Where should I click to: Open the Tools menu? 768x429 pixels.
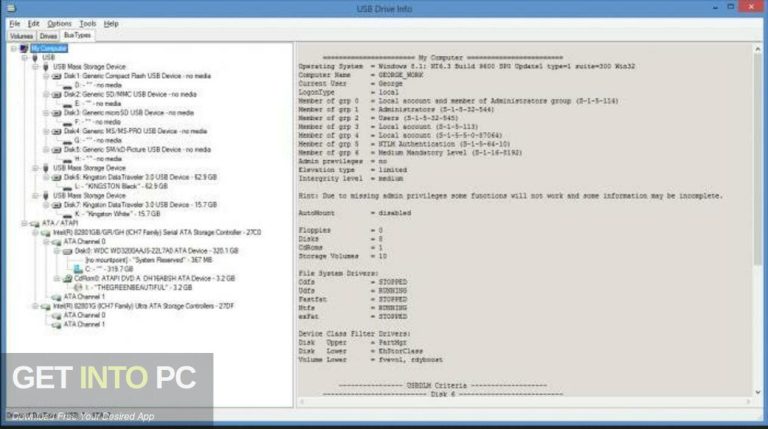(x=88, y=22)
